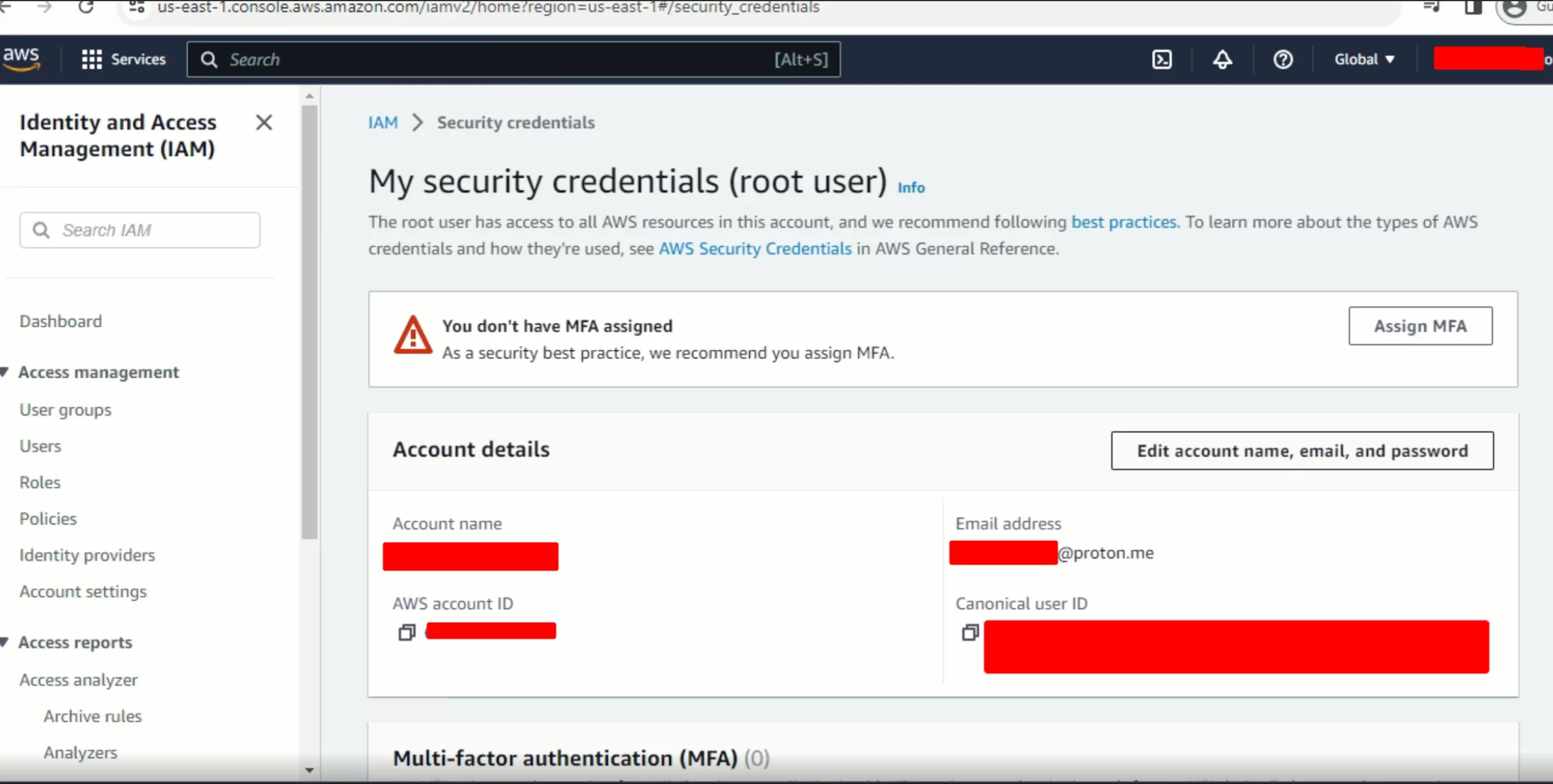Click the sidebar vertical scrollbar
1553x784 pixels.
310,321
